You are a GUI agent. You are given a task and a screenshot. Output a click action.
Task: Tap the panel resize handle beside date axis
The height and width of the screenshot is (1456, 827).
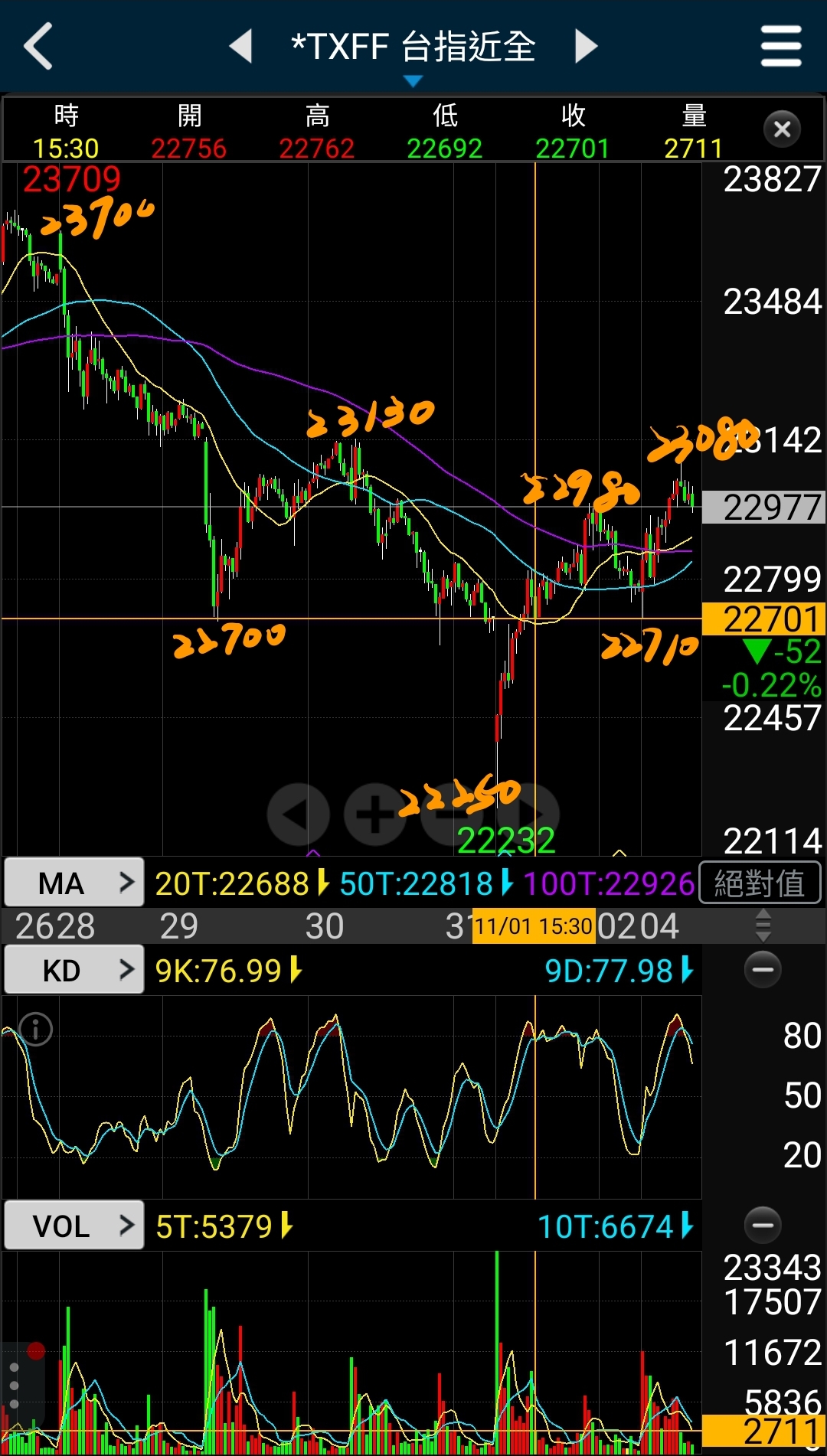(x=763, y=926)
